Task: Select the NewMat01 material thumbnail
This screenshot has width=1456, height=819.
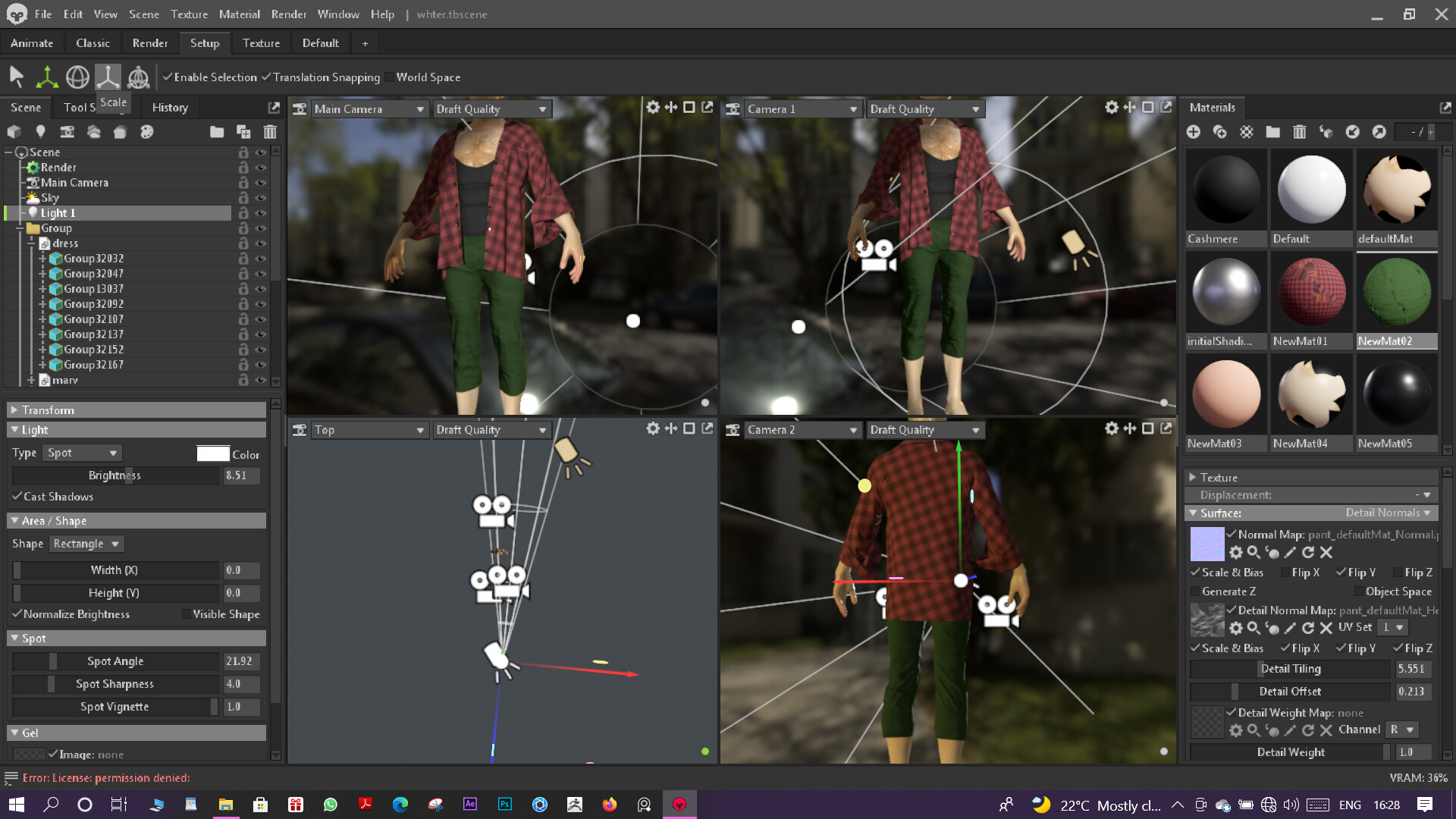Action: pos(1311,292)
